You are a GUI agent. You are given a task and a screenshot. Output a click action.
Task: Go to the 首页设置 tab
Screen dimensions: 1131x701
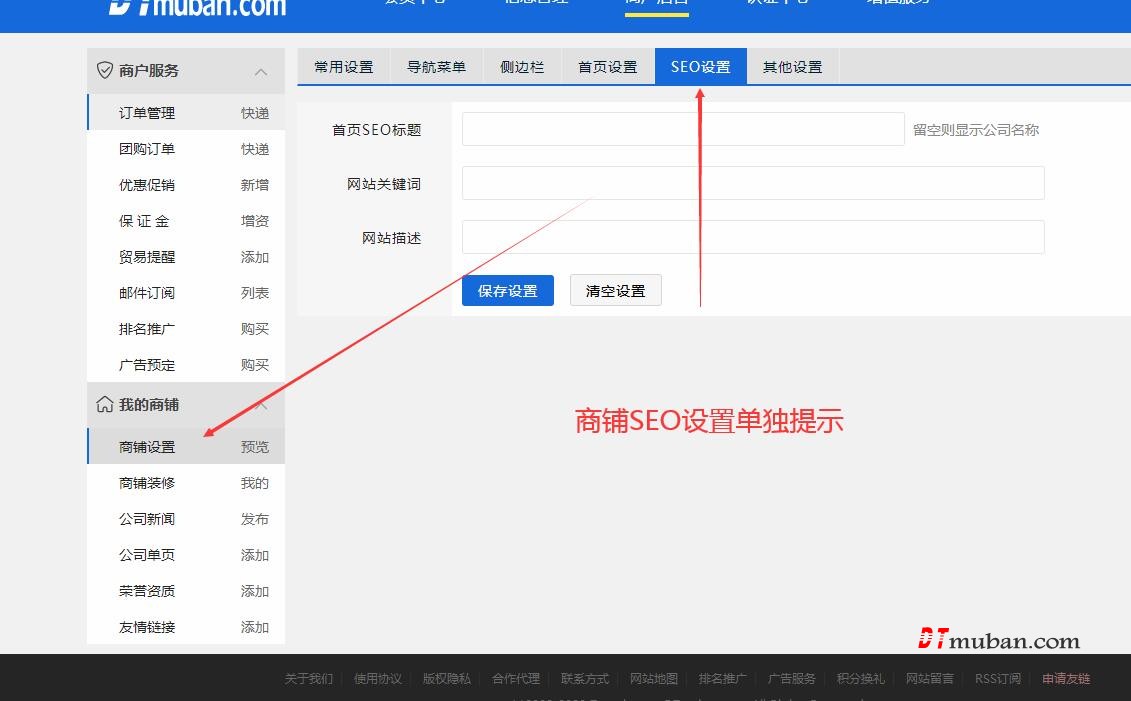tap(607, 67)
